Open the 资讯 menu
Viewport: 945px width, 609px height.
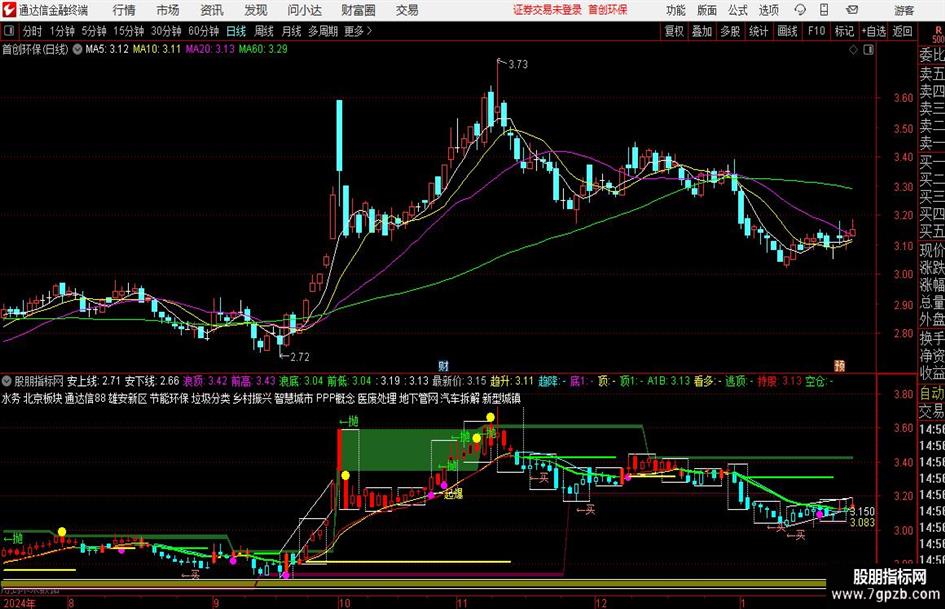coord(212,10)
